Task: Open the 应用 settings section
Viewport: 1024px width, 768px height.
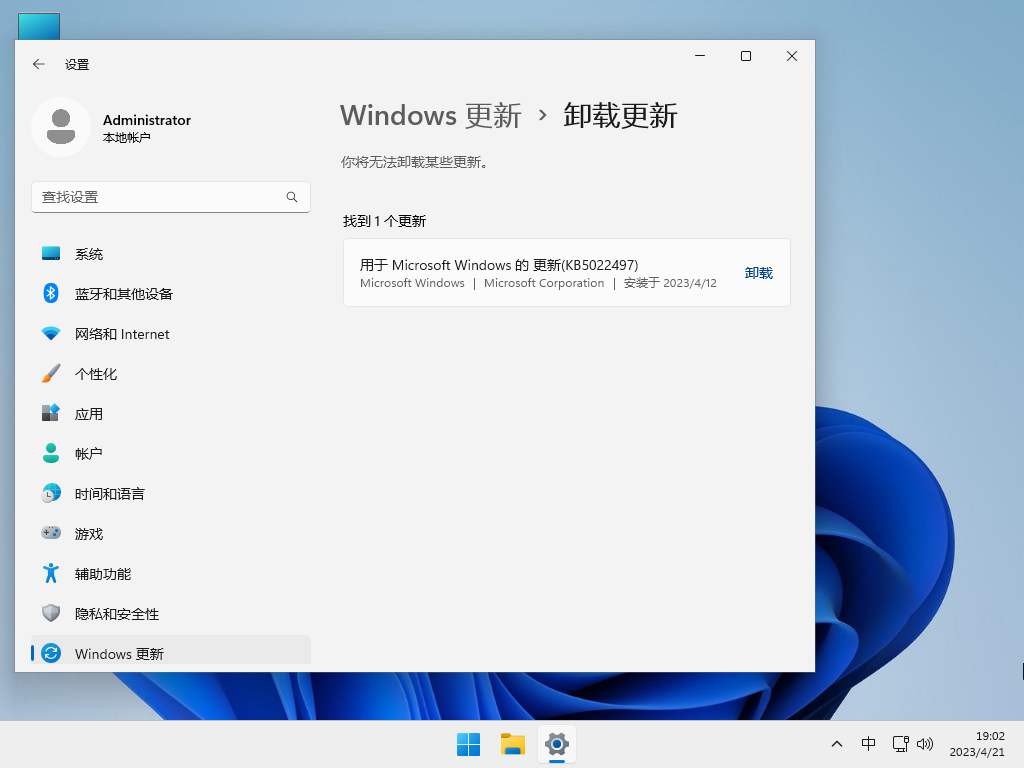Action: (88, 413)
